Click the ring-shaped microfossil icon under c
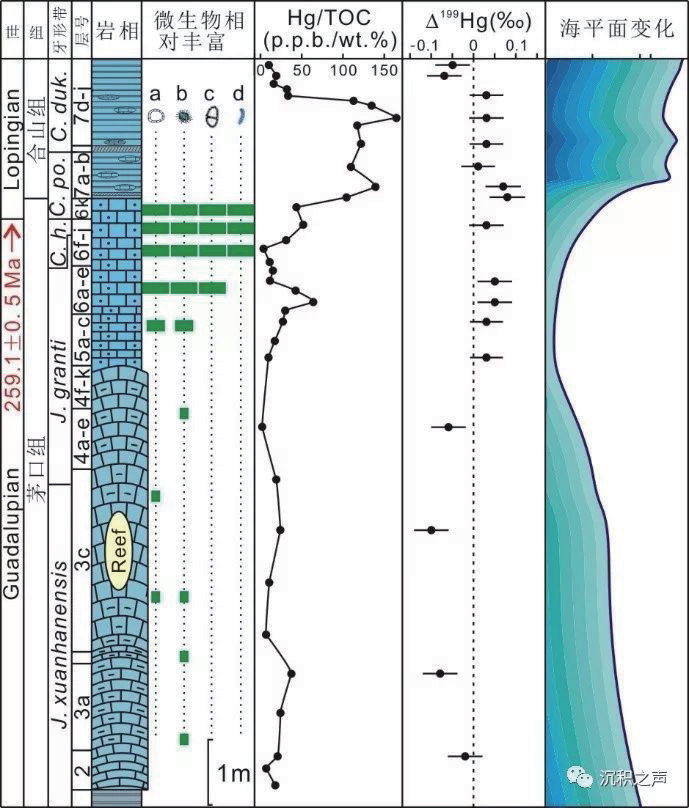 [211, 116]
